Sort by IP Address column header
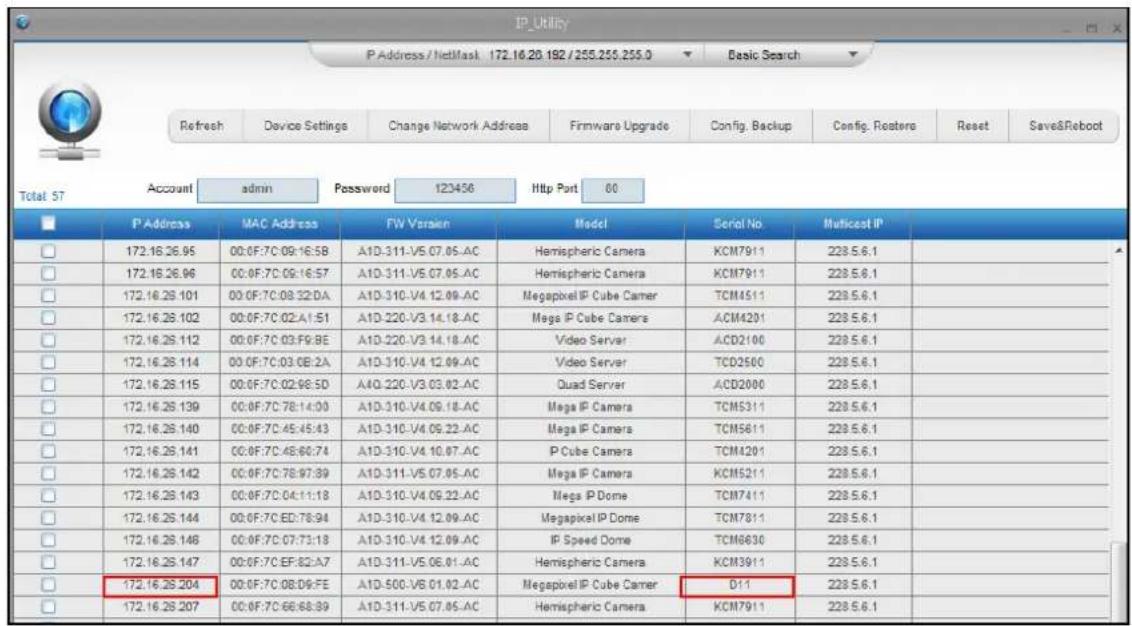Viewport: 1132px width, 626px height. click(160, 224)
